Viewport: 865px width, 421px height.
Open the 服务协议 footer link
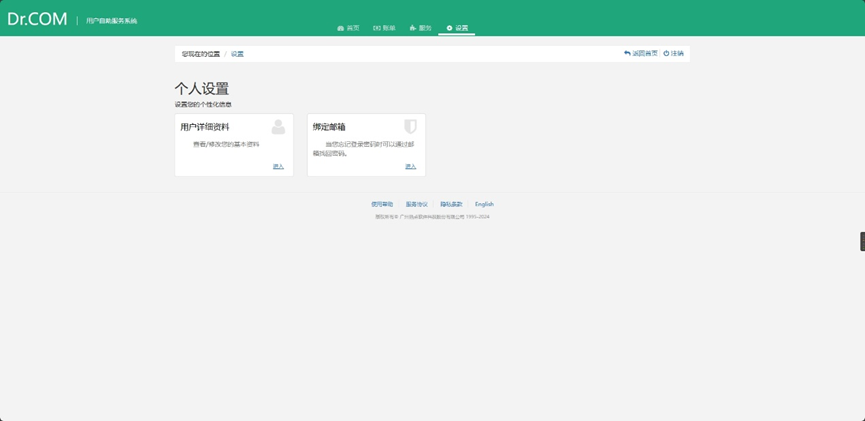(x=416, y=204)
